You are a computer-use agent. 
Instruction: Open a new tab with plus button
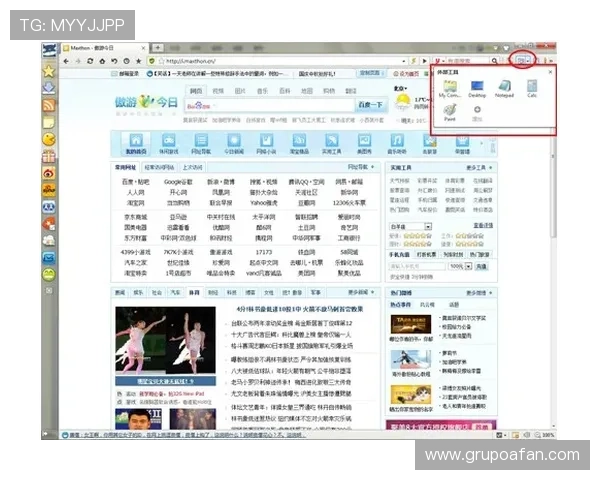pyautogui.click(x=158, y=48)
